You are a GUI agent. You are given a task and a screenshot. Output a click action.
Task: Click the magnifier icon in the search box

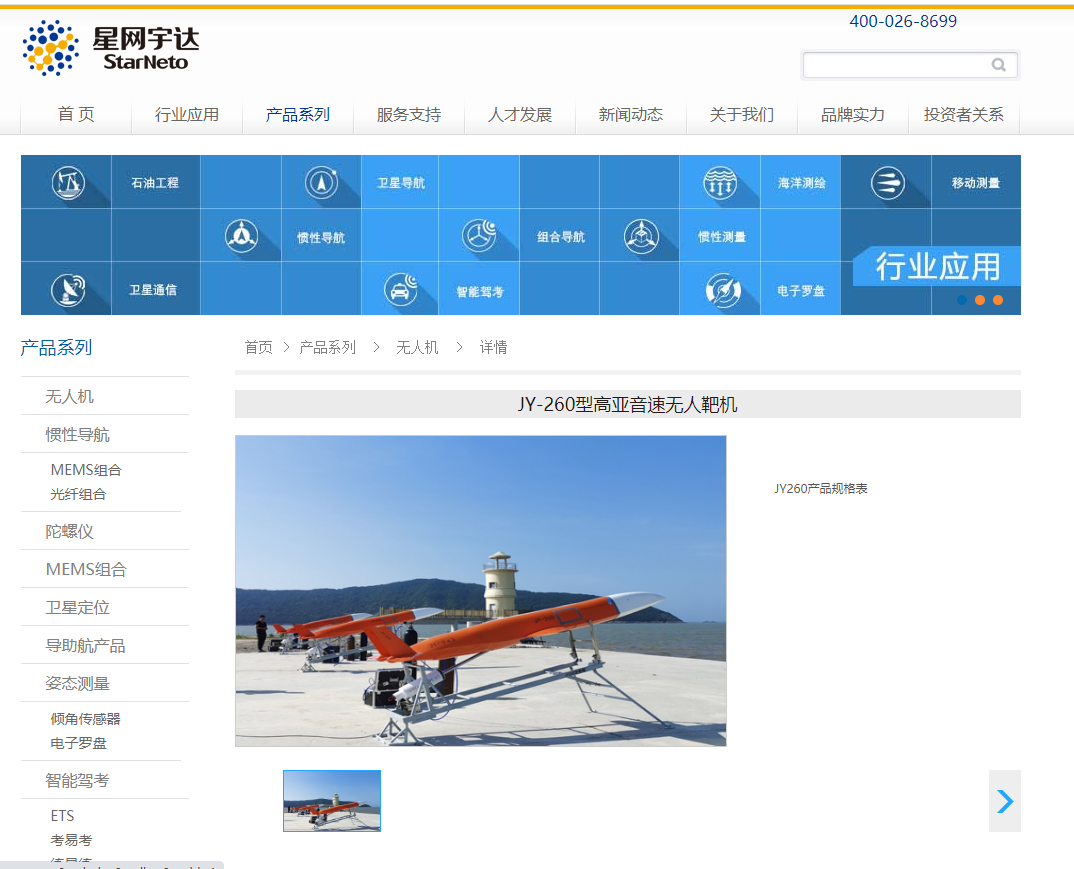999,65
